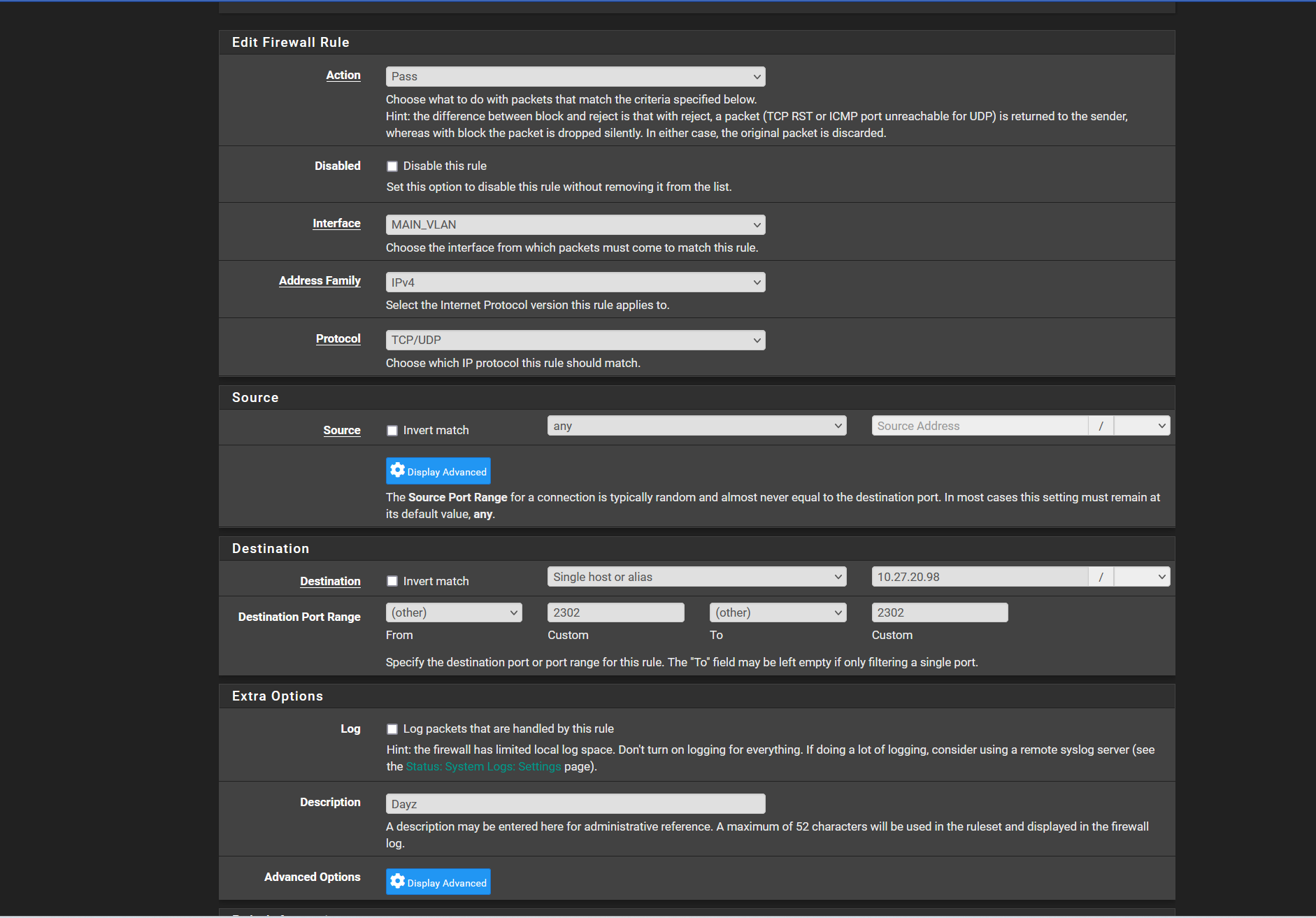The width and height of the screenshot is (1316, 918).
Task: Open the Destination subnet mask dropdown
Action: click(x=1142, y=577)
